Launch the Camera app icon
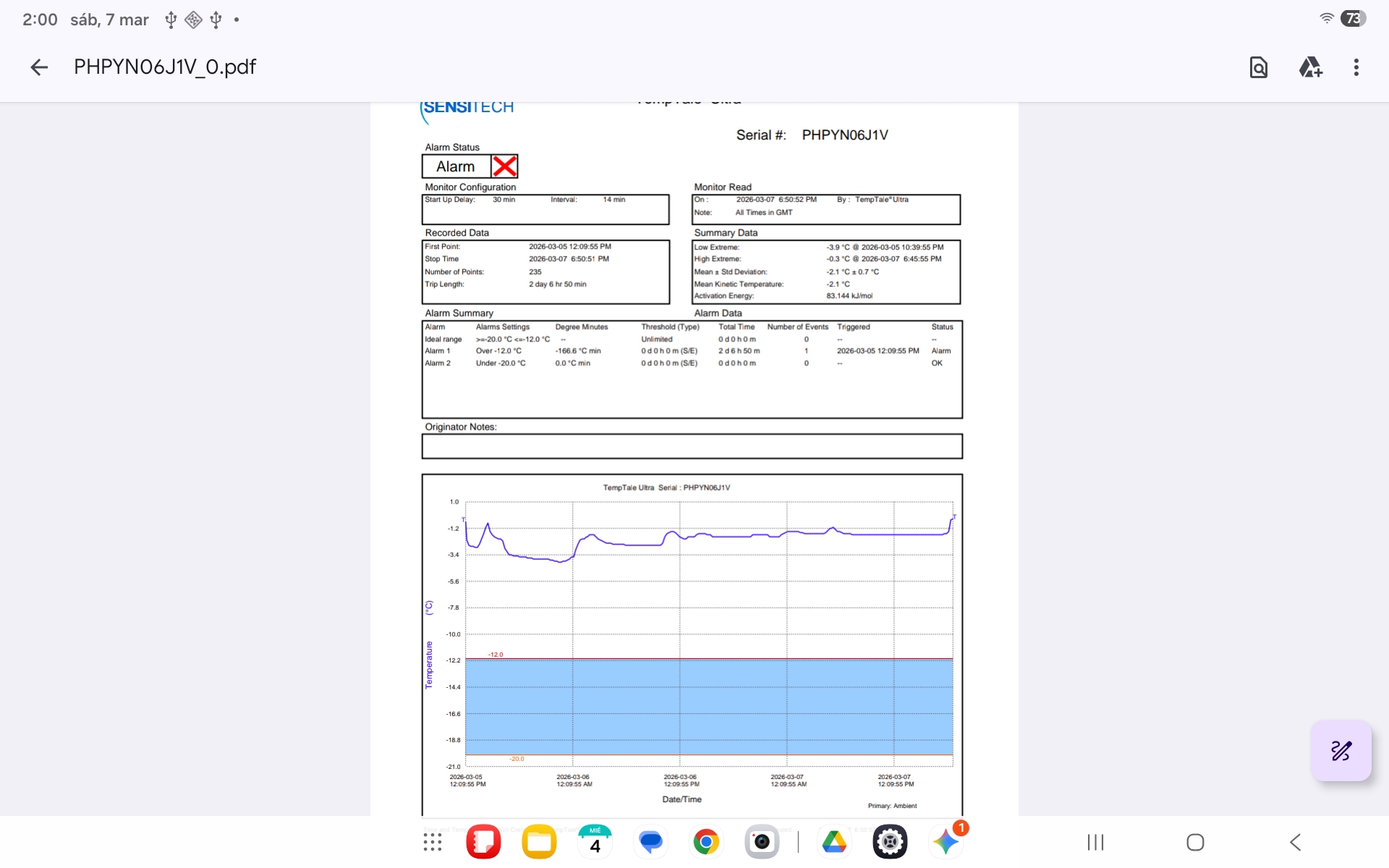 click(762, 842)
